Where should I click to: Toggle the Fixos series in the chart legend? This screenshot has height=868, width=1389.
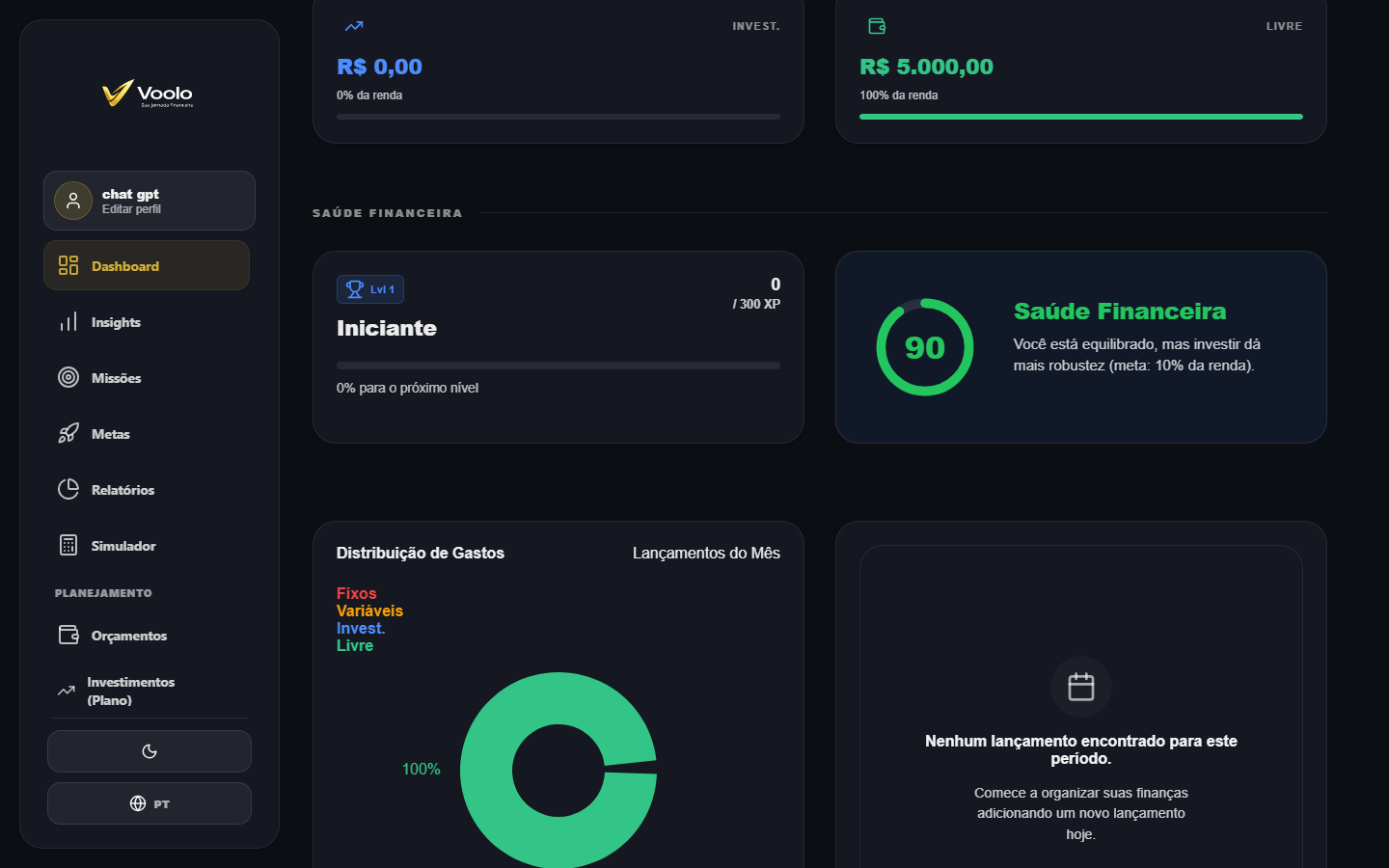[x=355, y=593]
